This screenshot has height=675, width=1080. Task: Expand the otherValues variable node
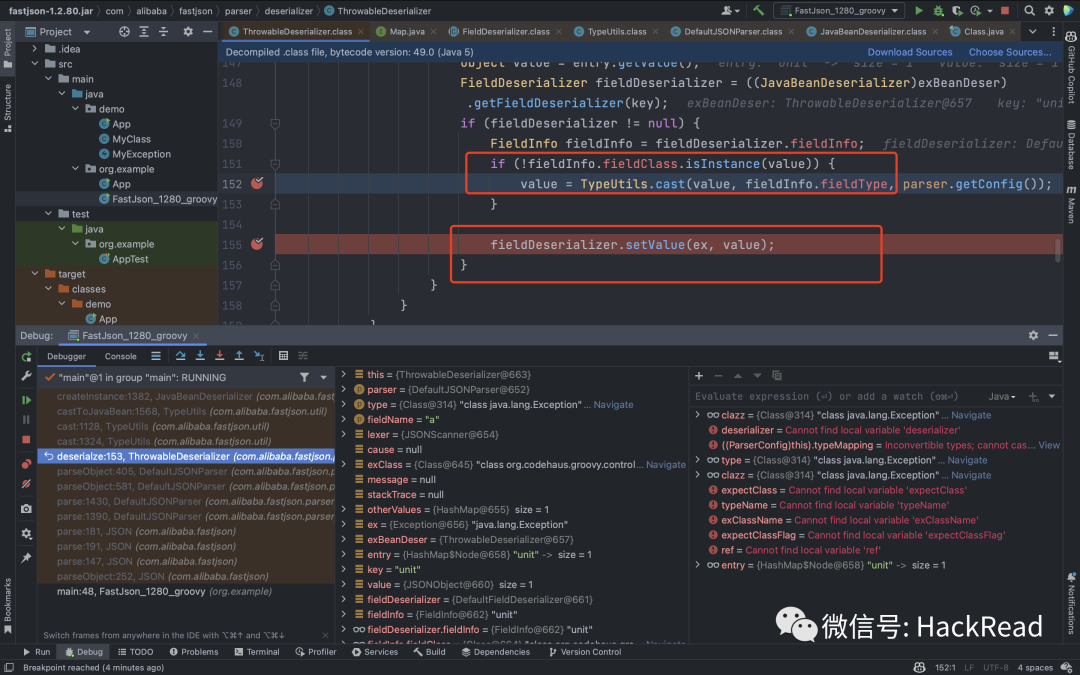345,510
